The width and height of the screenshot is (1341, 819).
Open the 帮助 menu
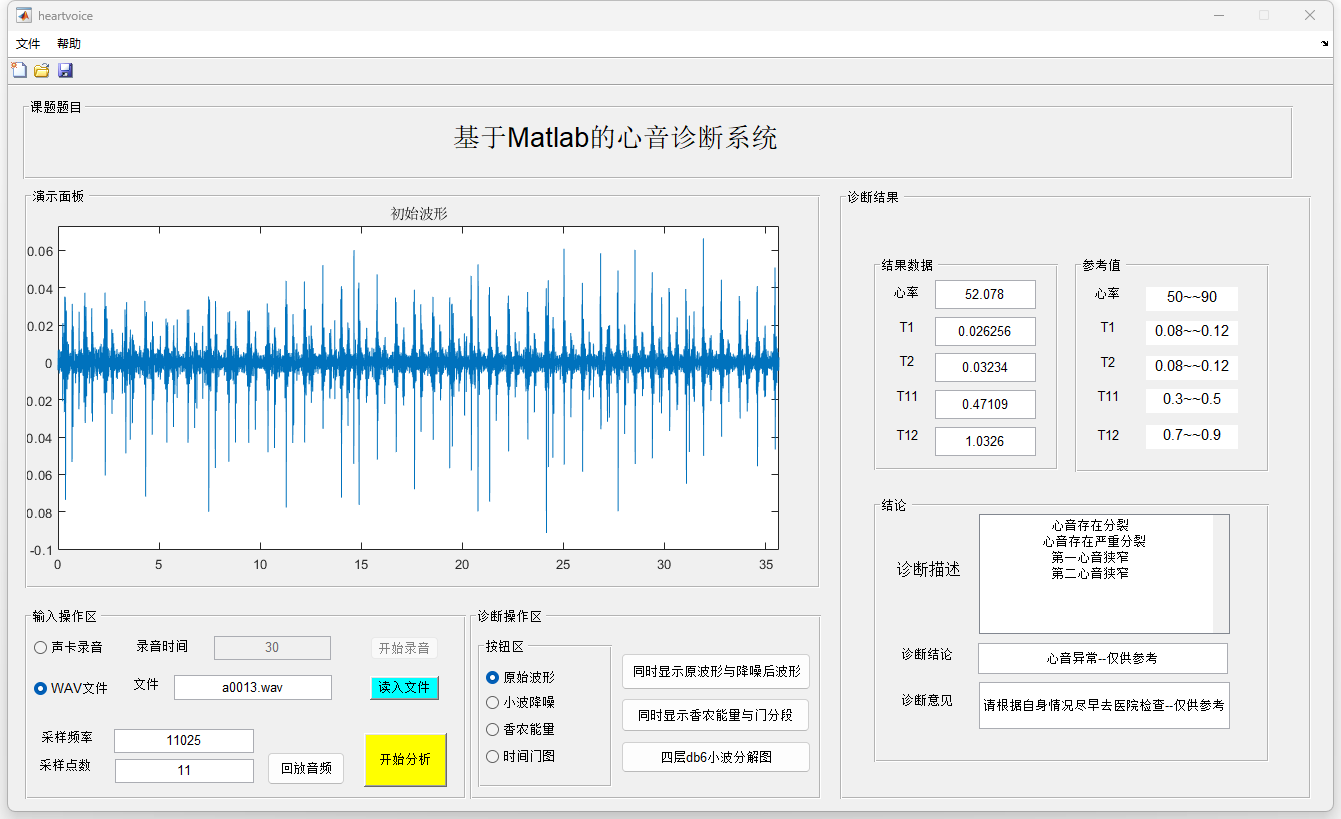tap(69, 44)
